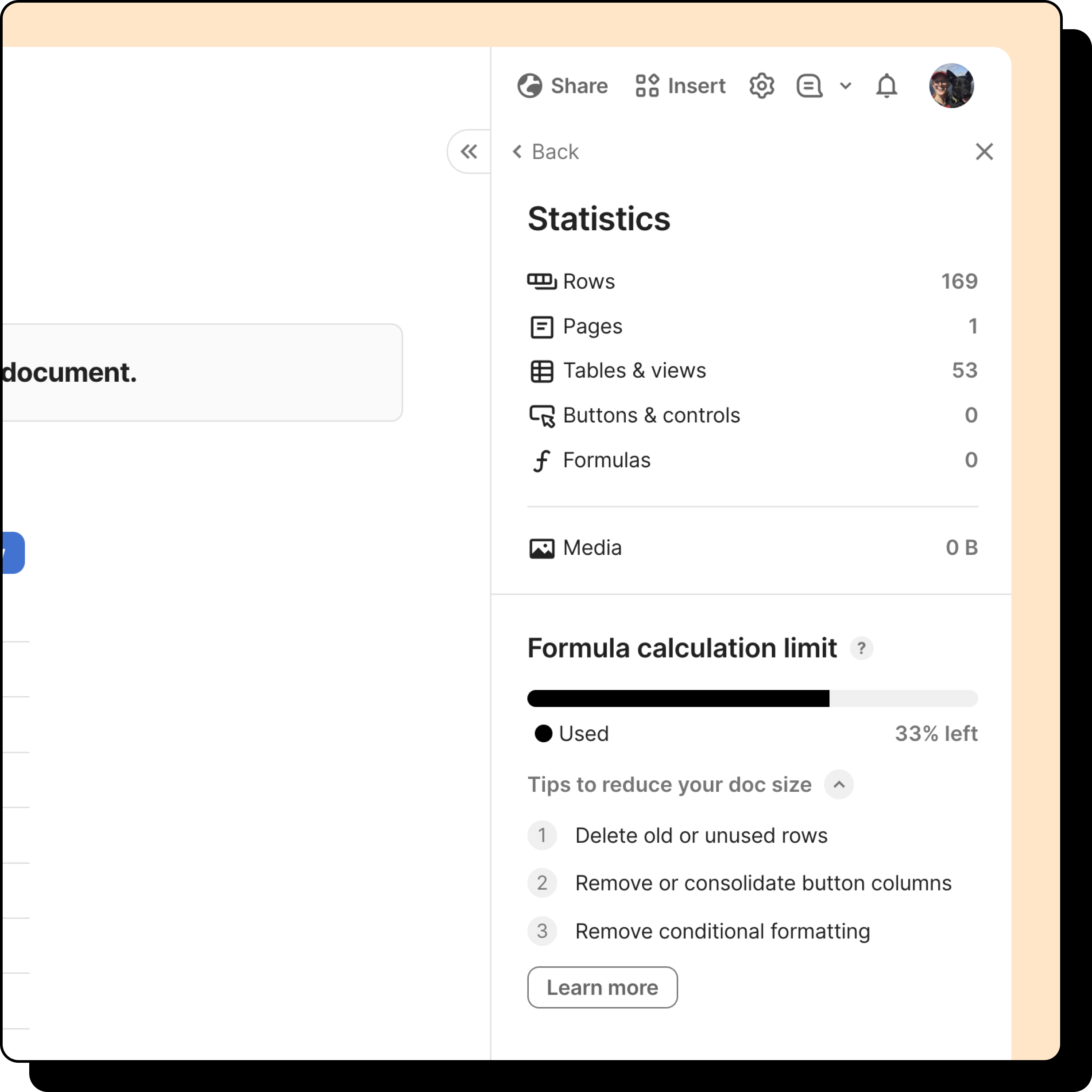Viewport: 1092px width, 1092px height.
Task: Click the Media statistic icon
Action: (x=542, y=547)
